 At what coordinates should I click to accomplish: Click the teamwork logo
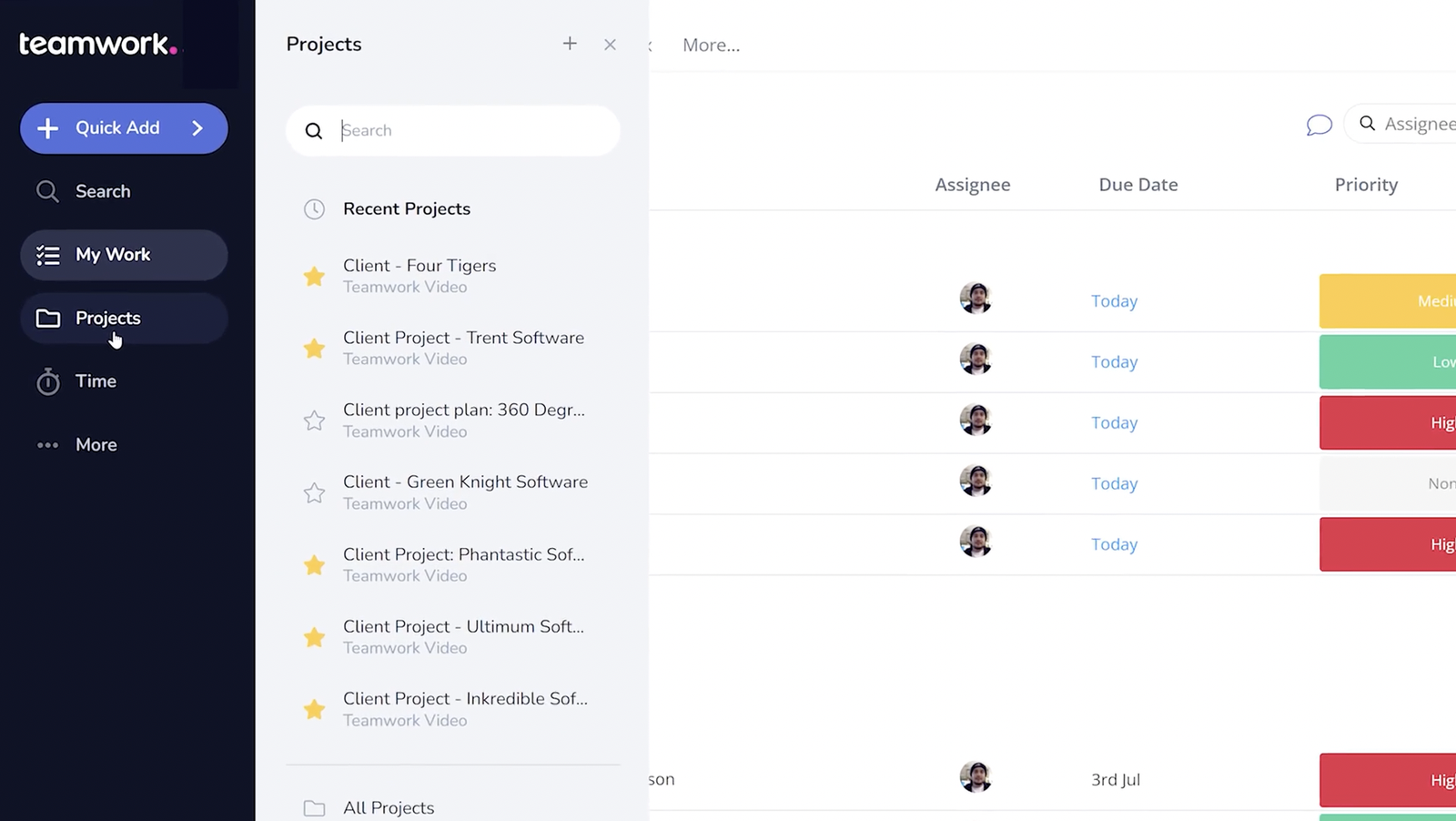click(98, 44)
